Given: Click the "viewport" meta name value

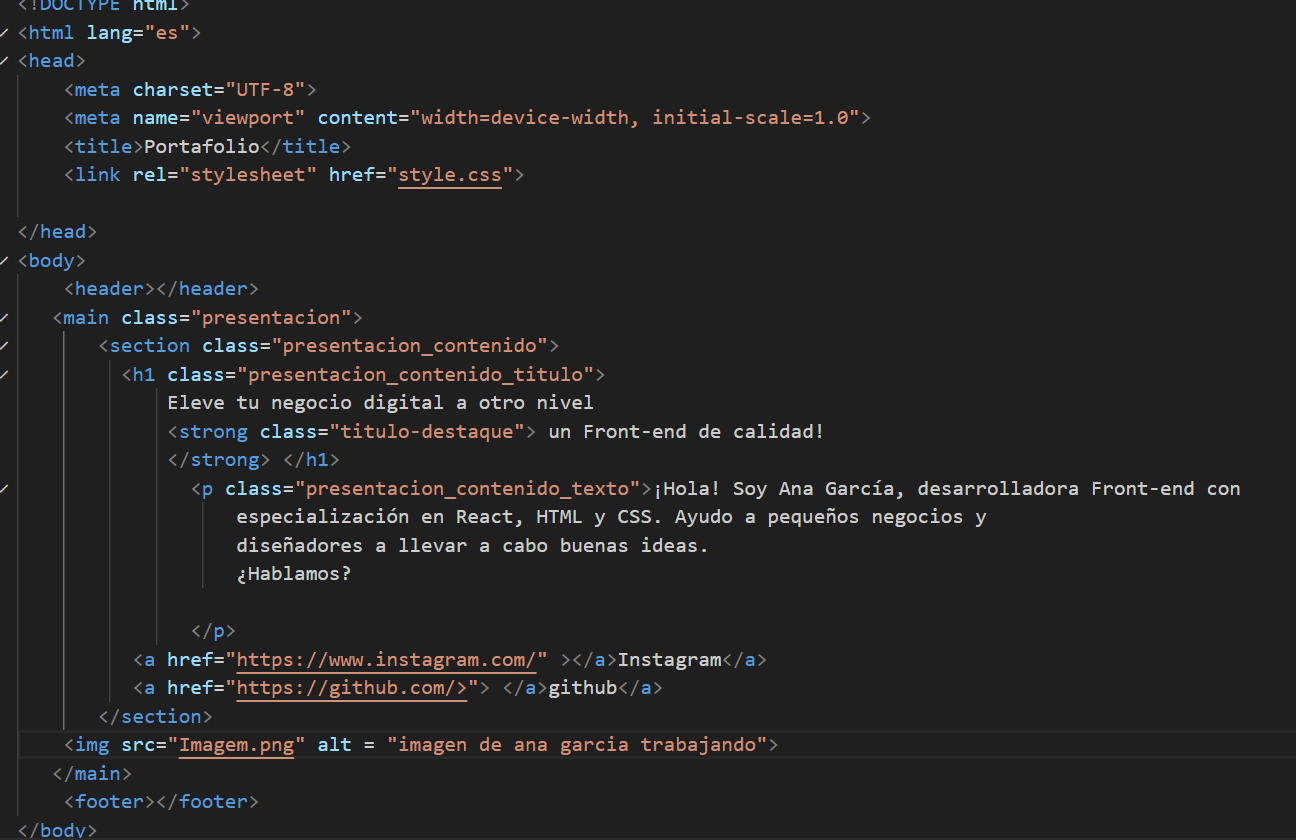Looking at the screenshot, I should coord(248,118).
